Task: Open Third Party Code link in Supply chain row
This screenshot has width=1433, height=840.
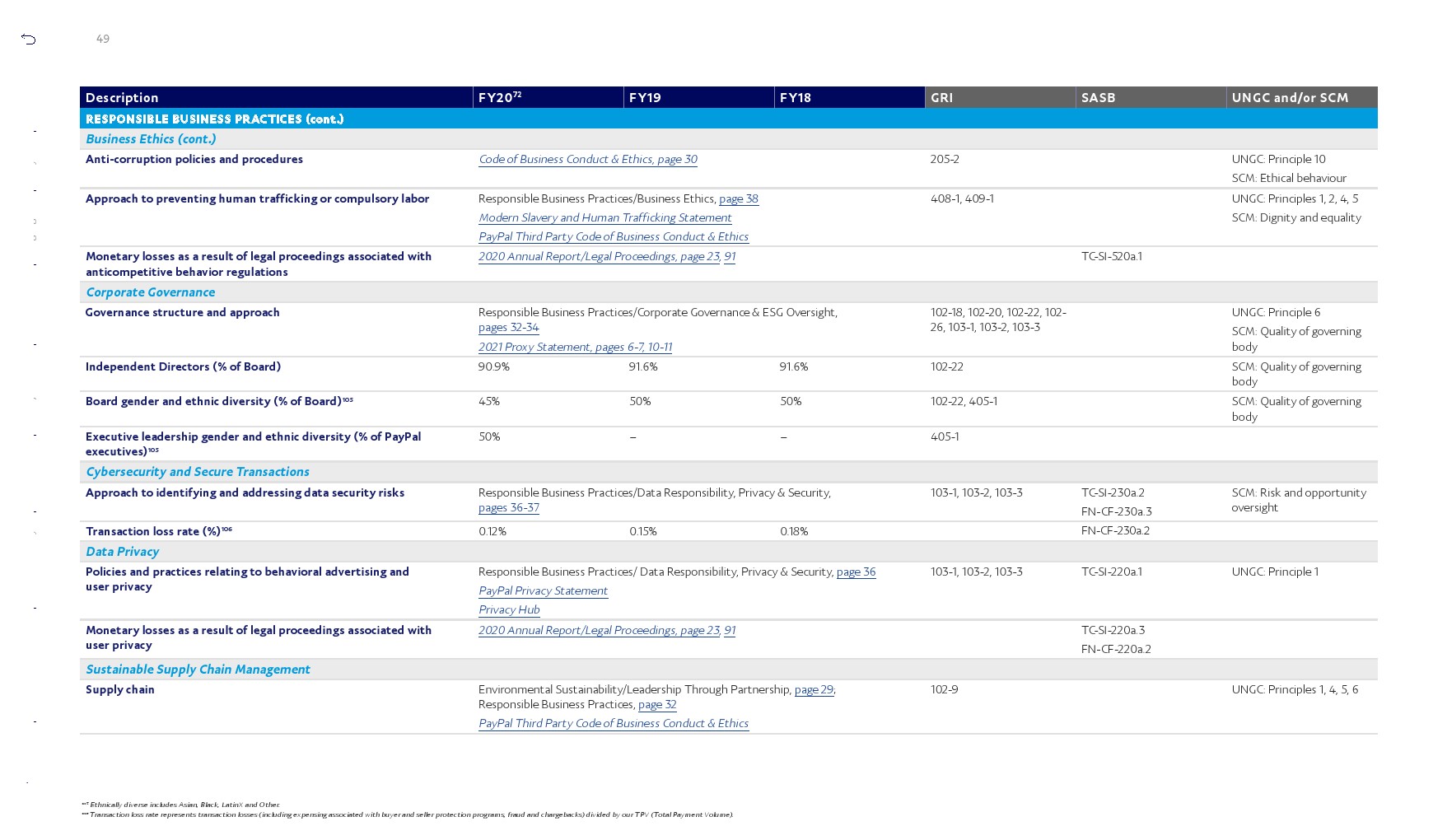Action: point(613,724)
